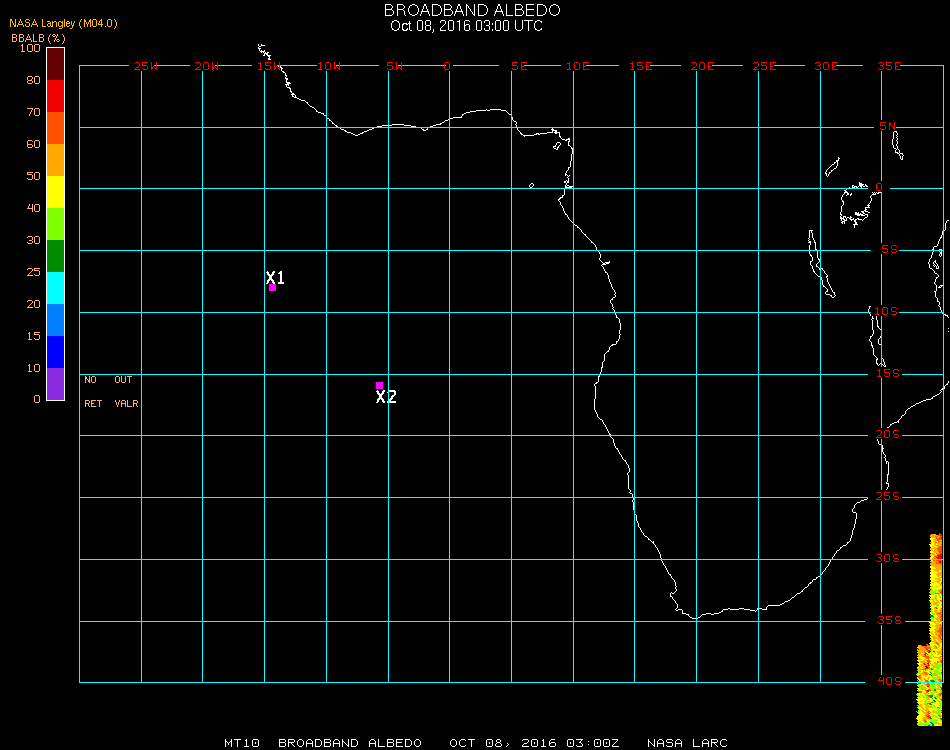Viewport: 950px width, 750px height.
Task: Click the '30S' latitude label
Action: click(888, 558)
